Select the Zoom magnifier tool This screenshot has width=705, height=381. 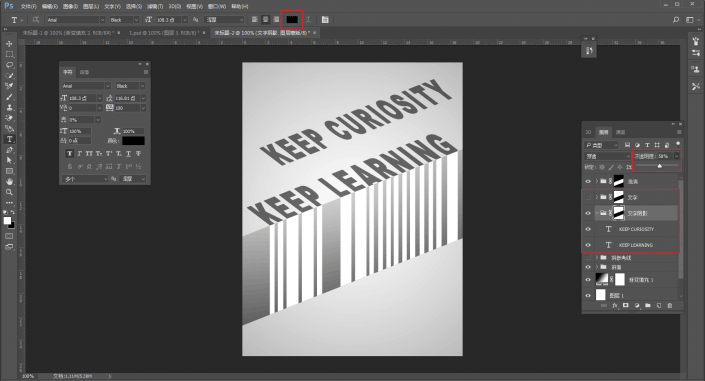(x=9, y=192)
